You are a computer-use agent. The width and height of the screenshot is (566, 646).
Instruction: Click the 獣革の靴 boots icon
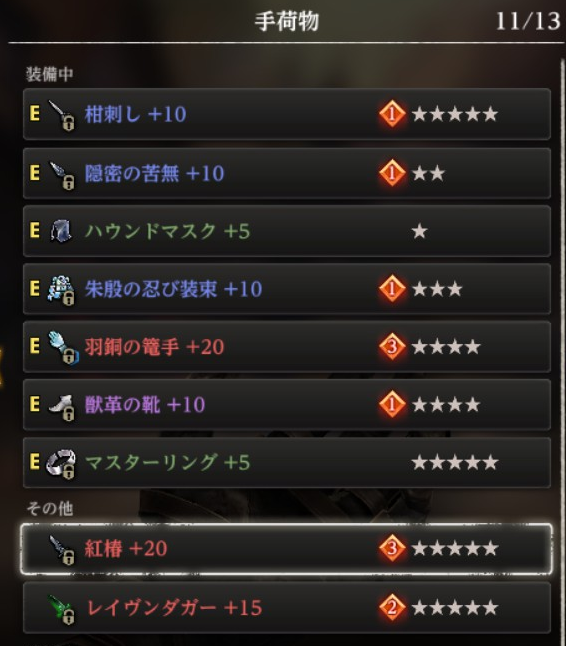[x=62, y=407]
